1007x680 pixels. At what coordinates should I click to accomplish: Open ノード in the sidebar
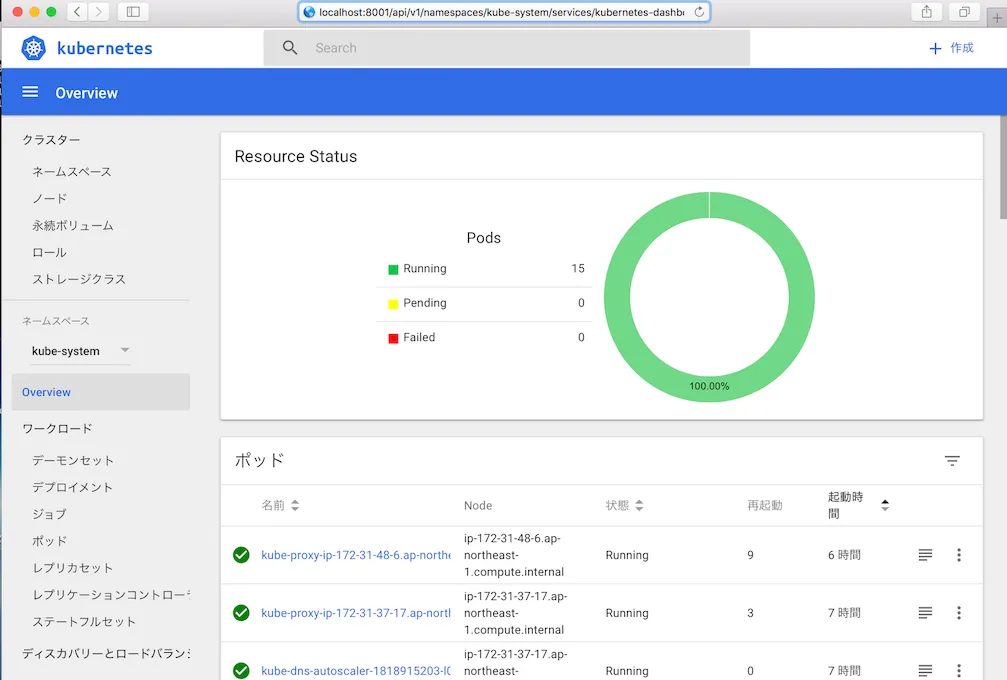pyautogui.click(x=49, y=198)
